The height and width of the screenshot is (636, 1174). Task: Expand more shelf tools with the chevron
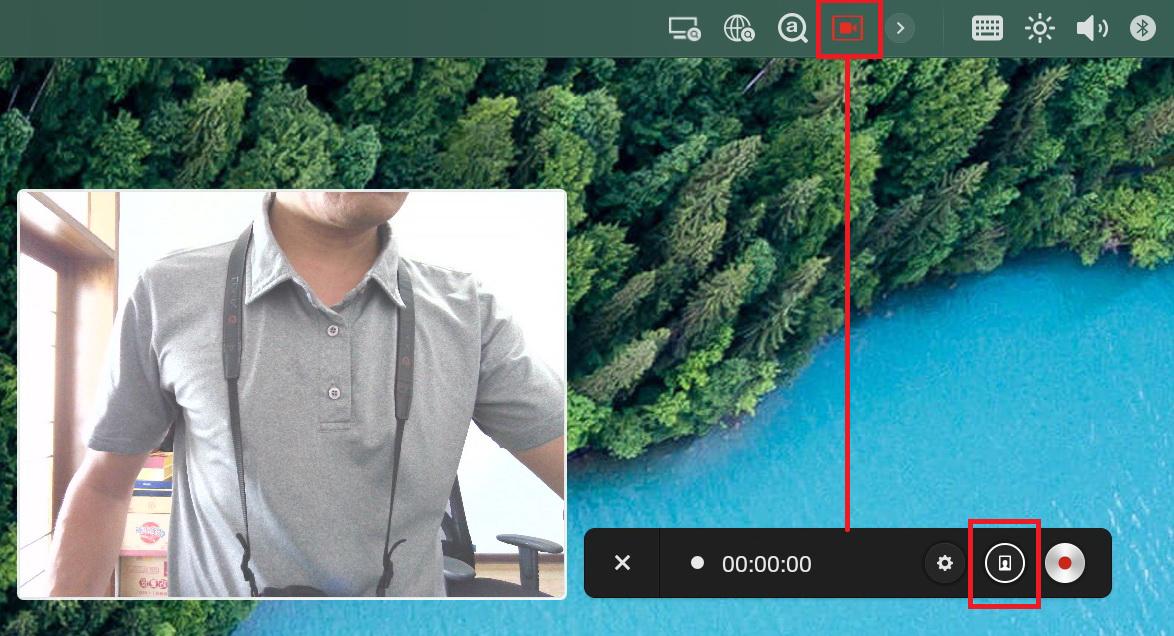[x=900, y=28]
